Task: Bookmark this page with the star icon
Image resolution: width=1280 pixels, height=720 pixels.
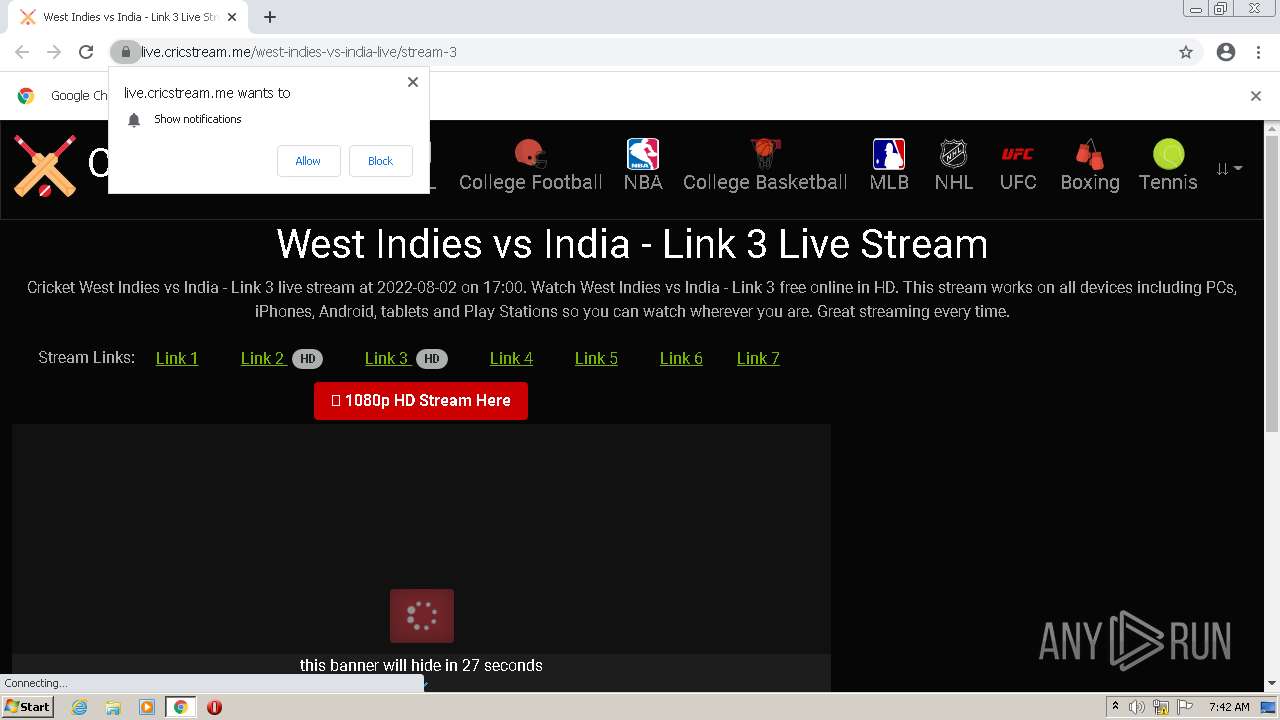Action: click(1186, 52)
